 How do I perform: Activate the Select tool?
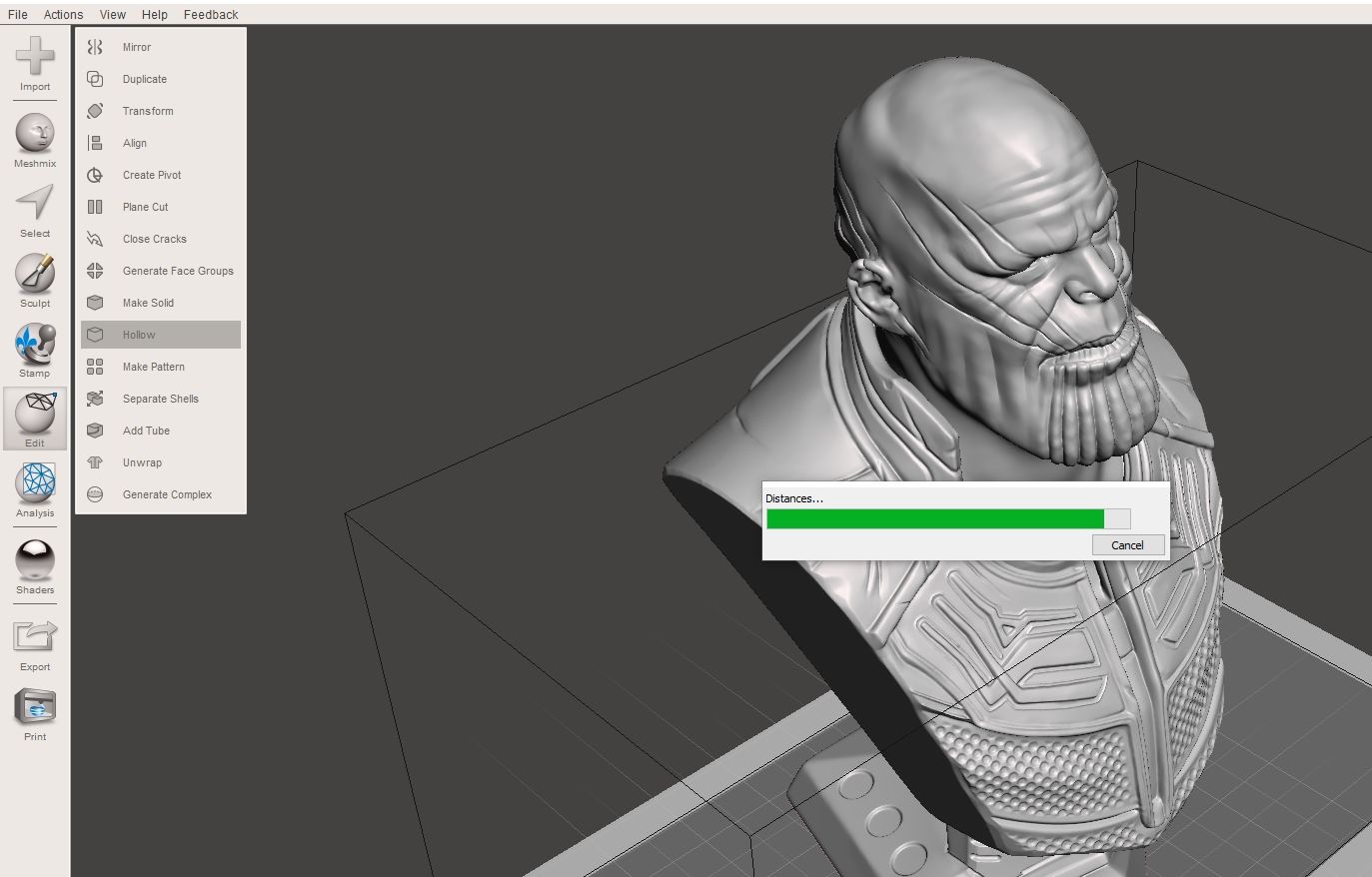pos(35,208)
